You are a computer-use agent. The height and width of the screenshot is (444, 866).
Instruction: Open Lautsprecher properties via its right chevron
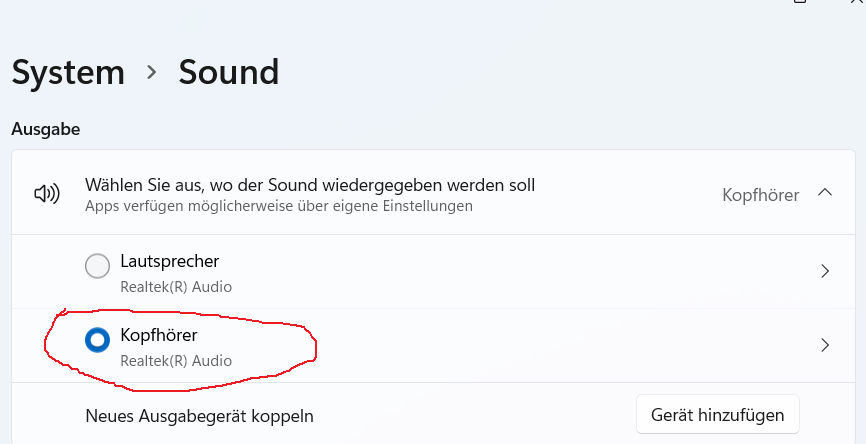click(825, 271)
